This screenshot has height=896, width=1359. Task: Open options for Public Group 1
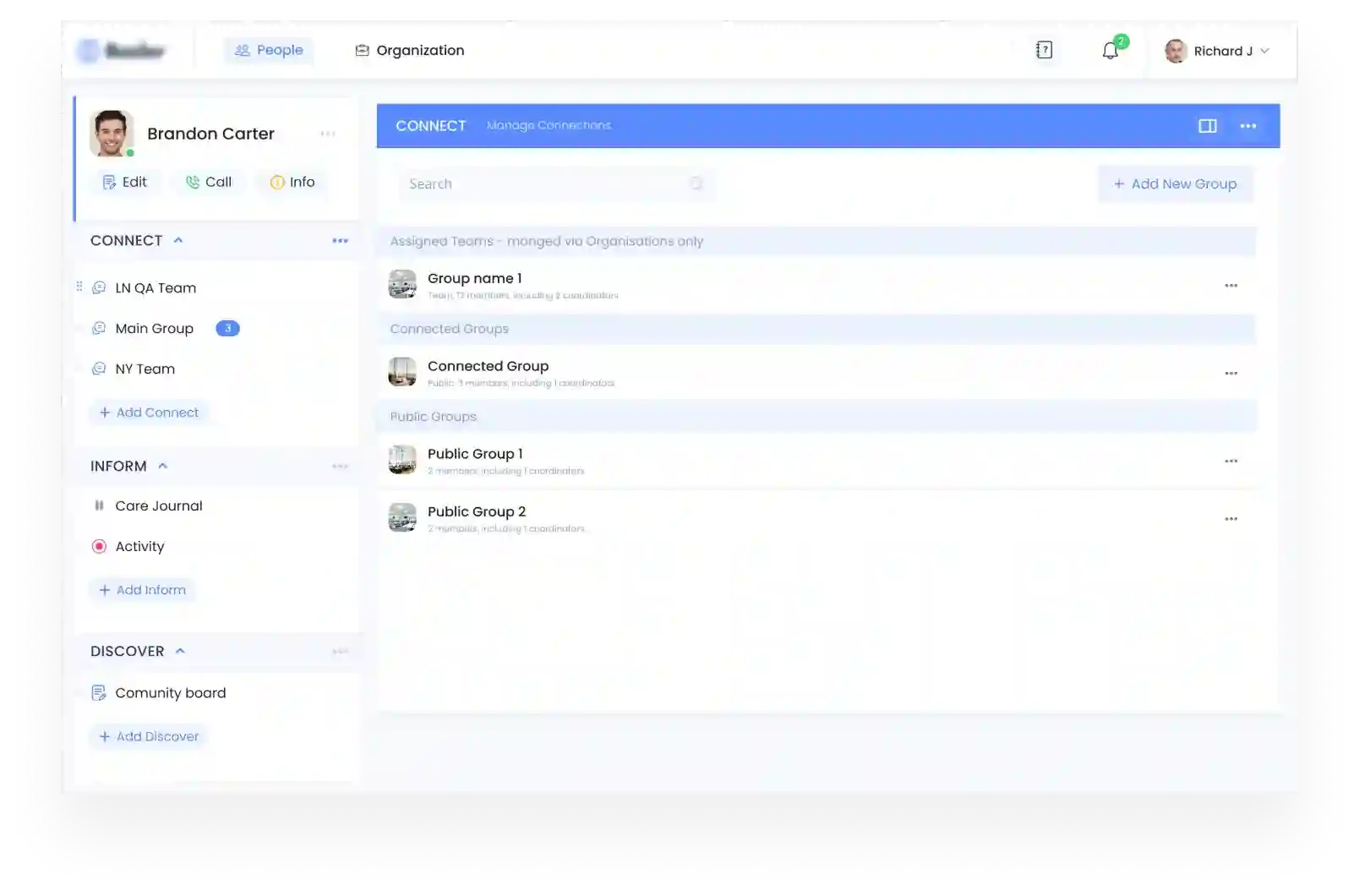(x=1231, y=461)
